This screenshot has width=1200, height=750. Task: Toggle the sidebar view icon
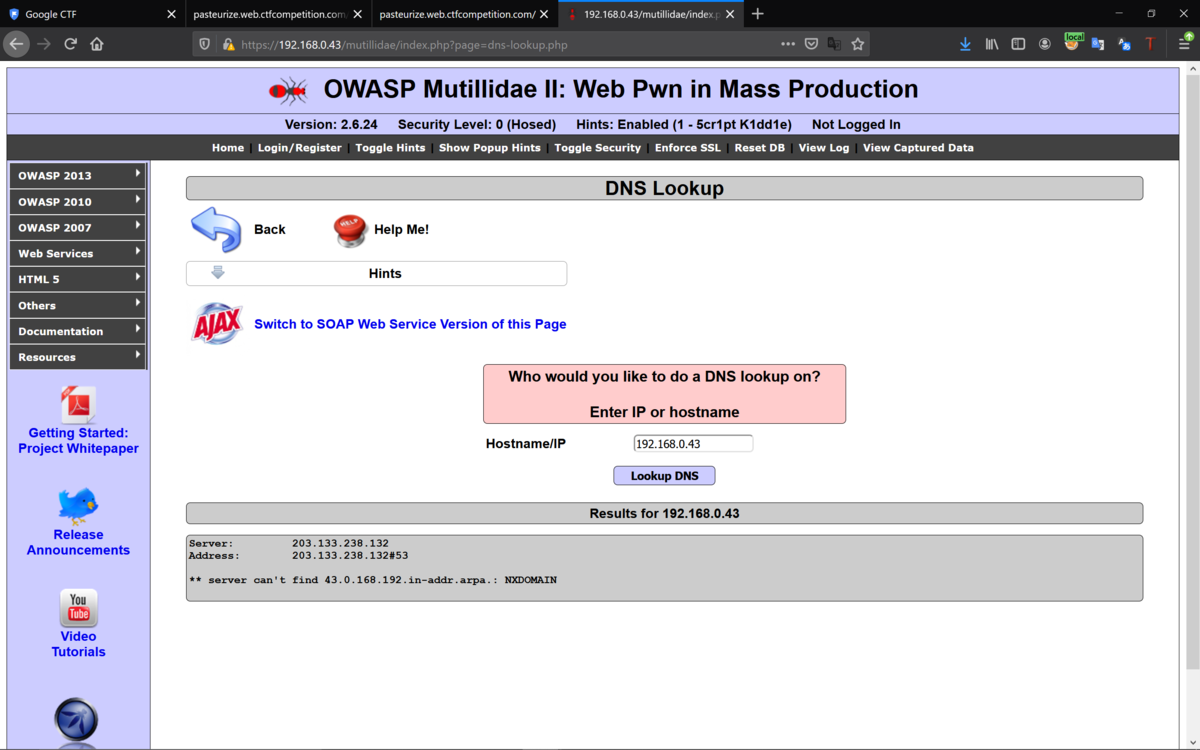click(1018, 44)
